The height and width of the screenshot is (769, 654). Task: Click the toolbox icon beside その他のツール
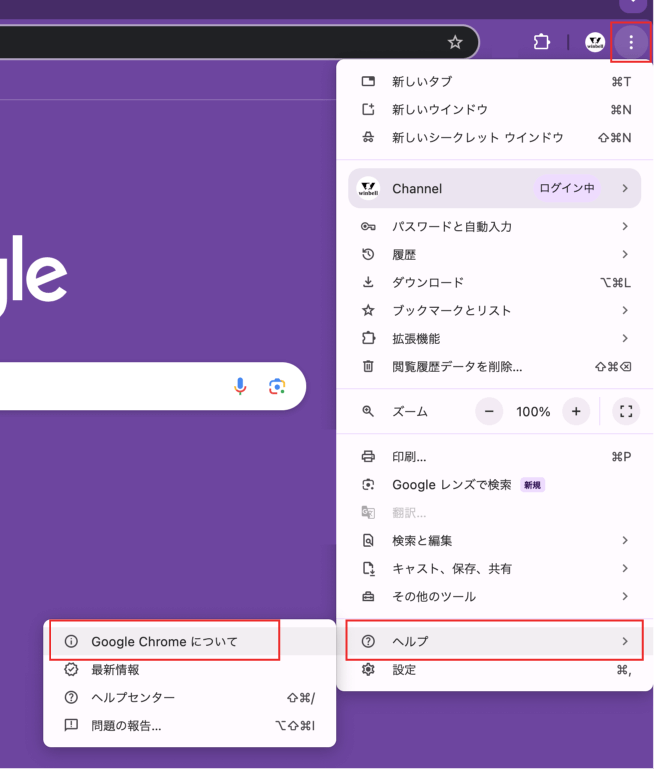pyautogui.click(x=368, y=597)
